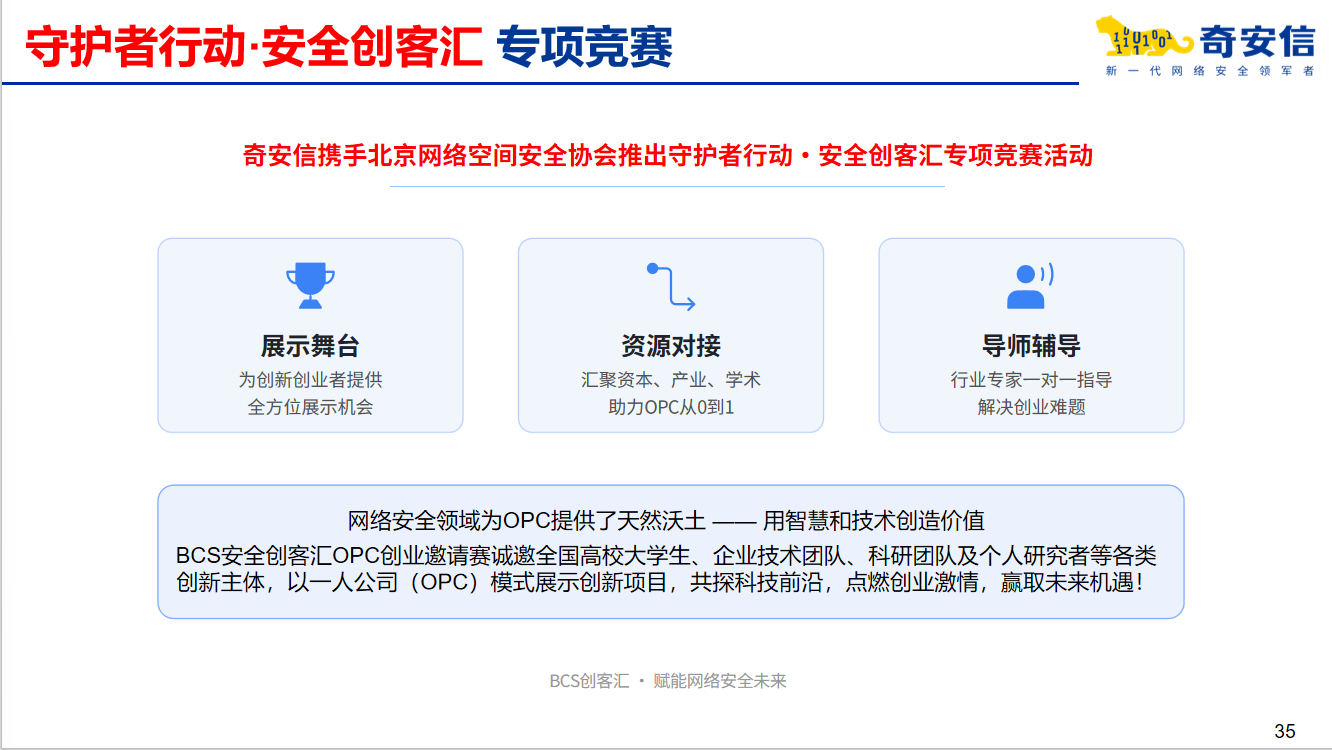The width and height of the screenshot is (1332, 750).
Task: Click the 资源对接 card heading
Action: pyautogui.click(x=670, y=347)
